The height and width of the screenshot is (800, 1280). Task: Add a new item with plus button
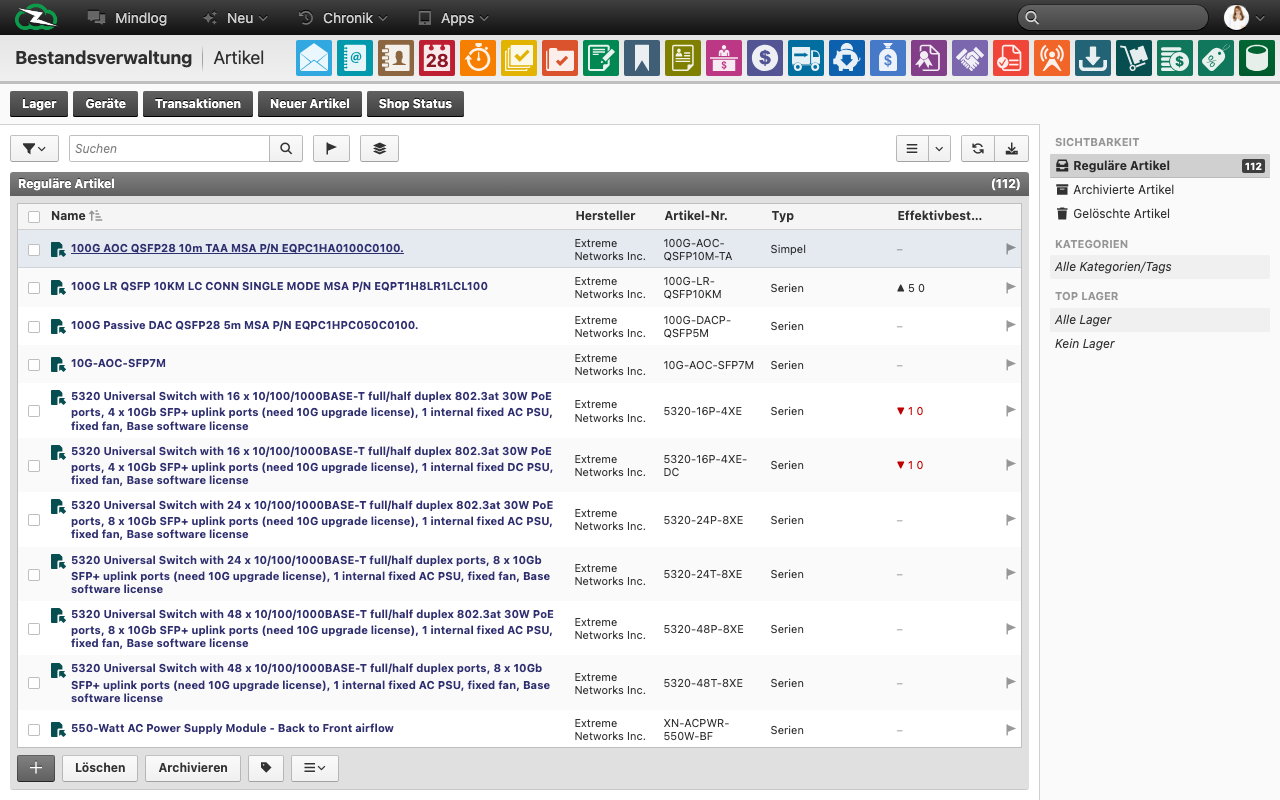click(x=36, y=768)
